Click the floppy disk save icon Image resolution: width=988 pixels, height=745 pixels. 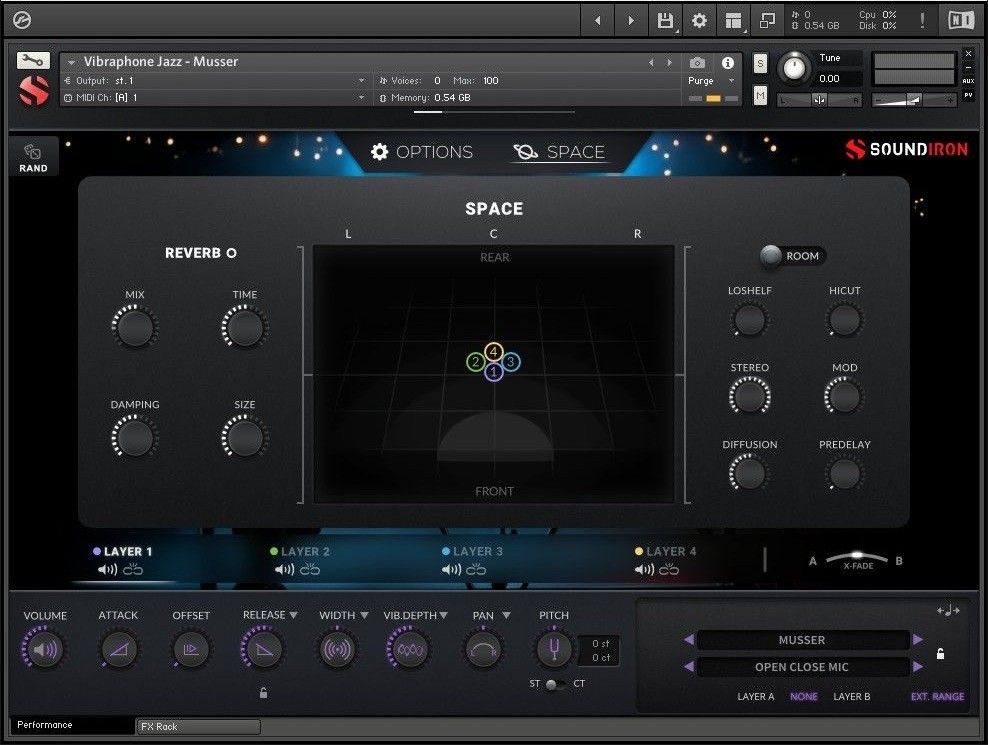pyautogui.click(x=664, y=19)
